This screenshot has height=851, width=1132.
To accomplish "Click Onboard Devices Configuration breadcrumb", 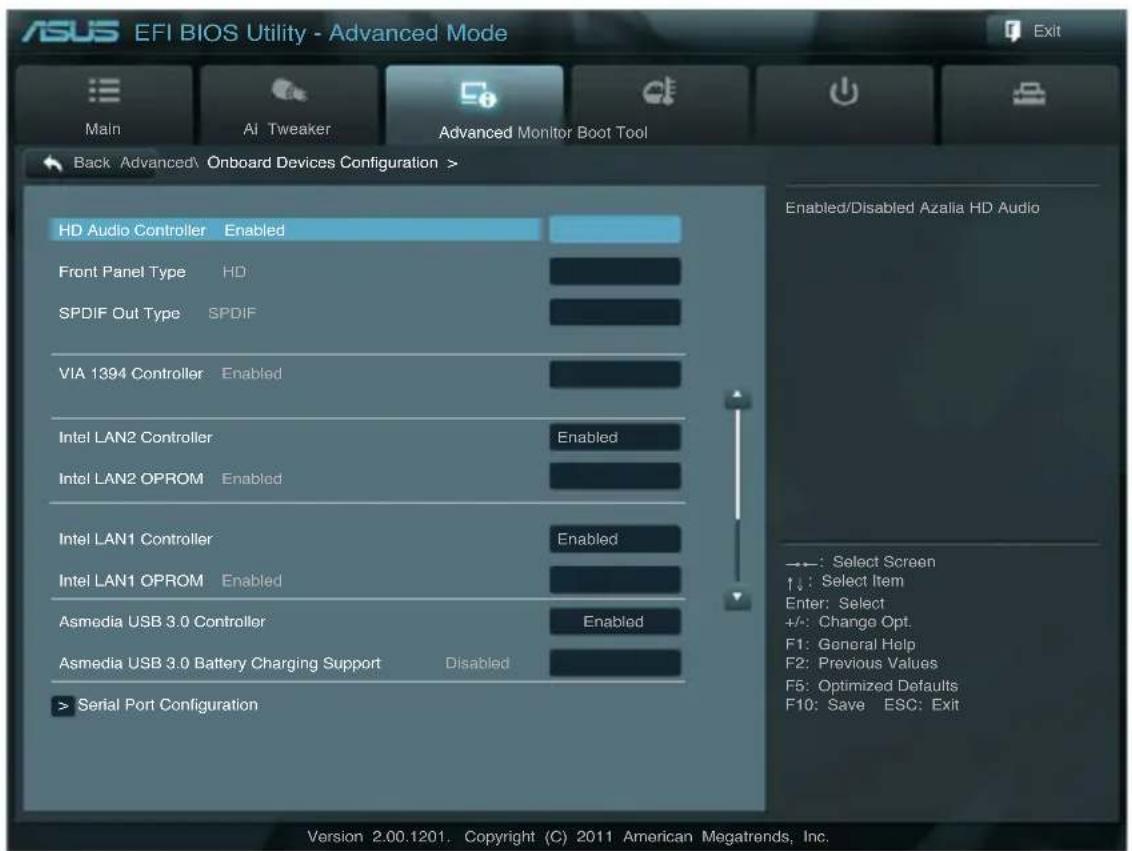I will pyautogui.click(x=323, y=162).
